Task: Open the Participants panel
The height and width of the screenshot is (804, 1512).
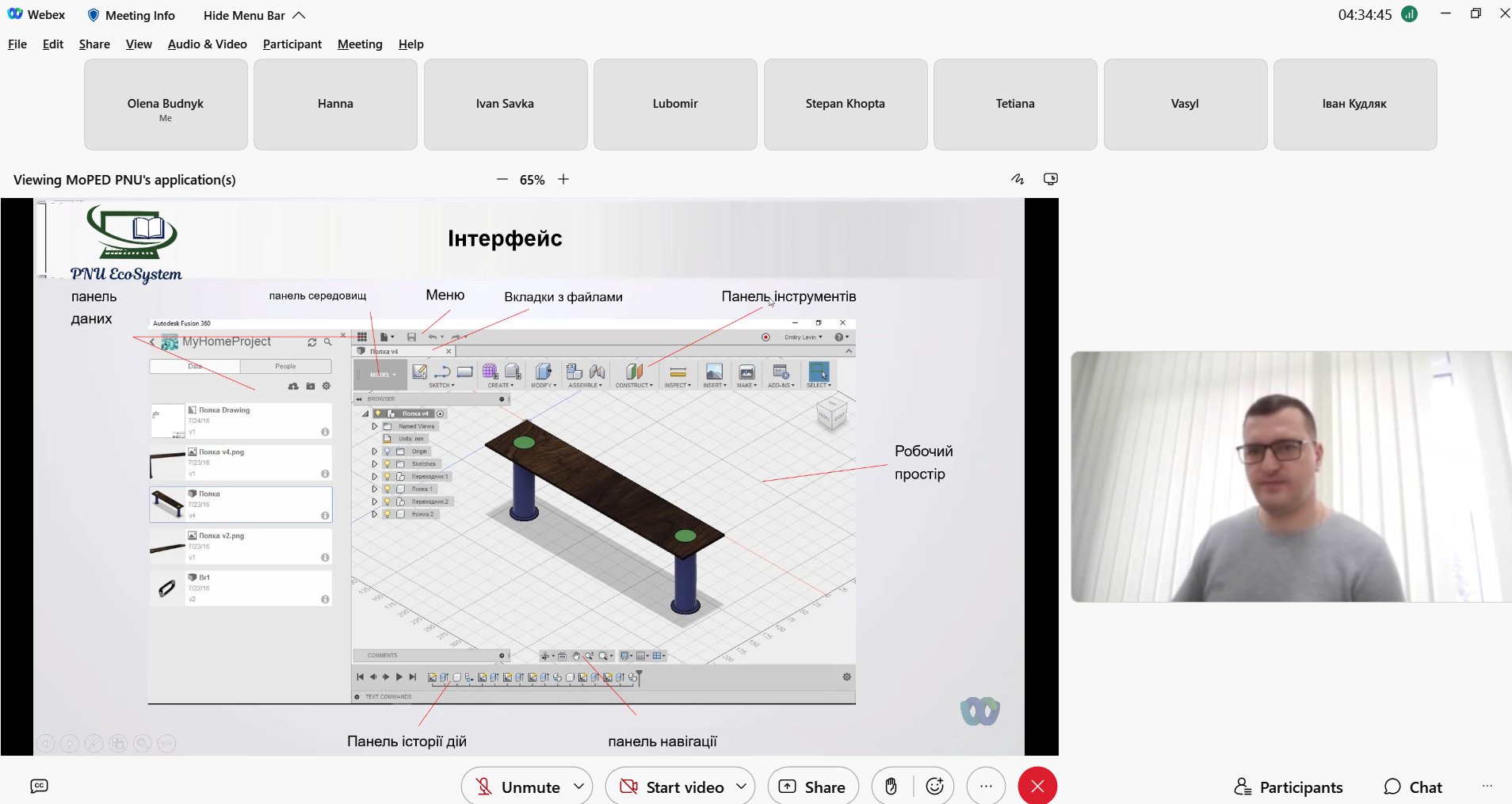Action: 1289,787
